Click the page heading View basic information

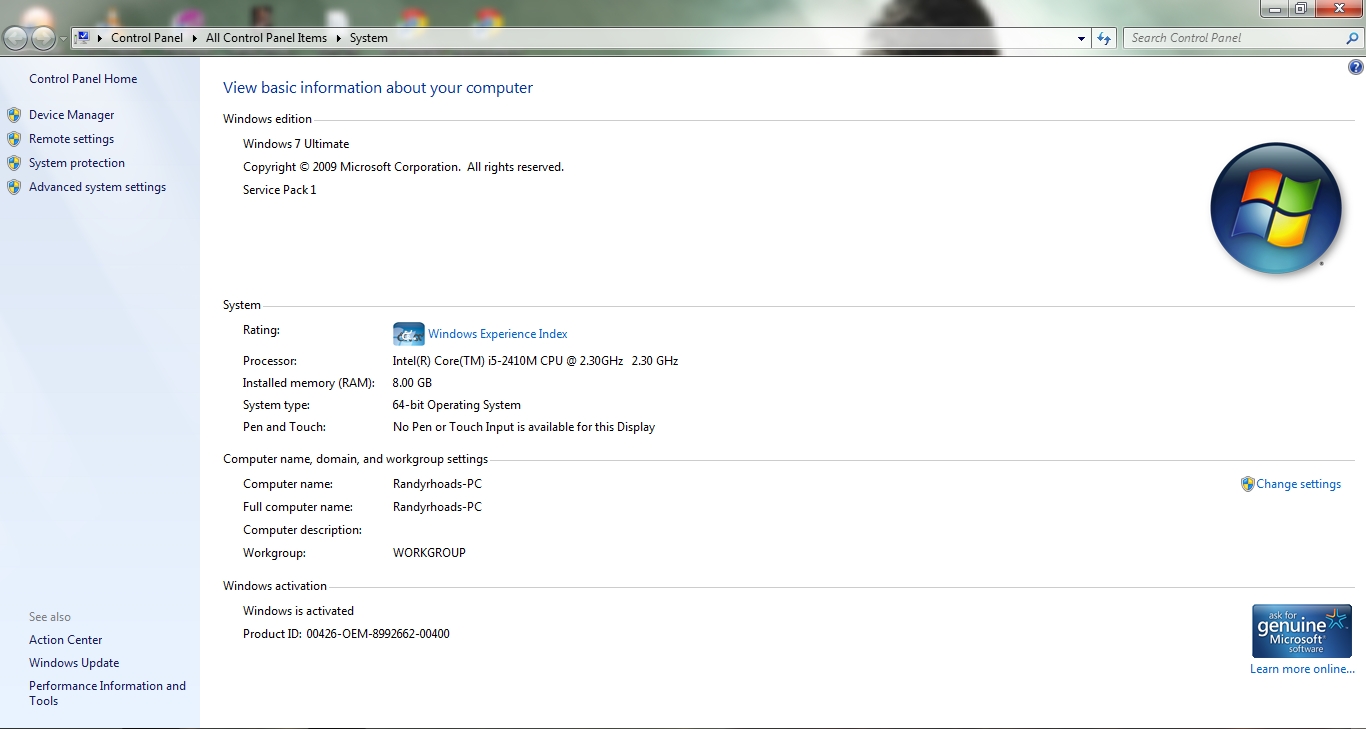pos(378,88)
